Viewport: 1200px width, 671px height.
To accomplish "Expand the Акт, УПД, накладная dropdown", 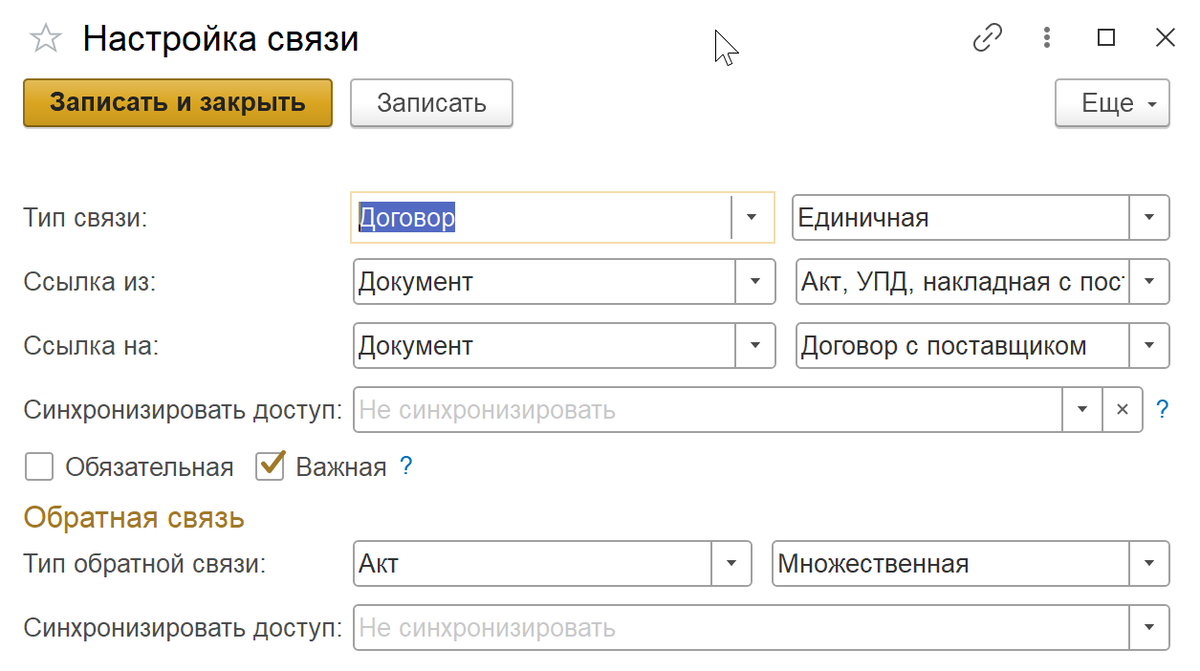I will coord(1149,282).
